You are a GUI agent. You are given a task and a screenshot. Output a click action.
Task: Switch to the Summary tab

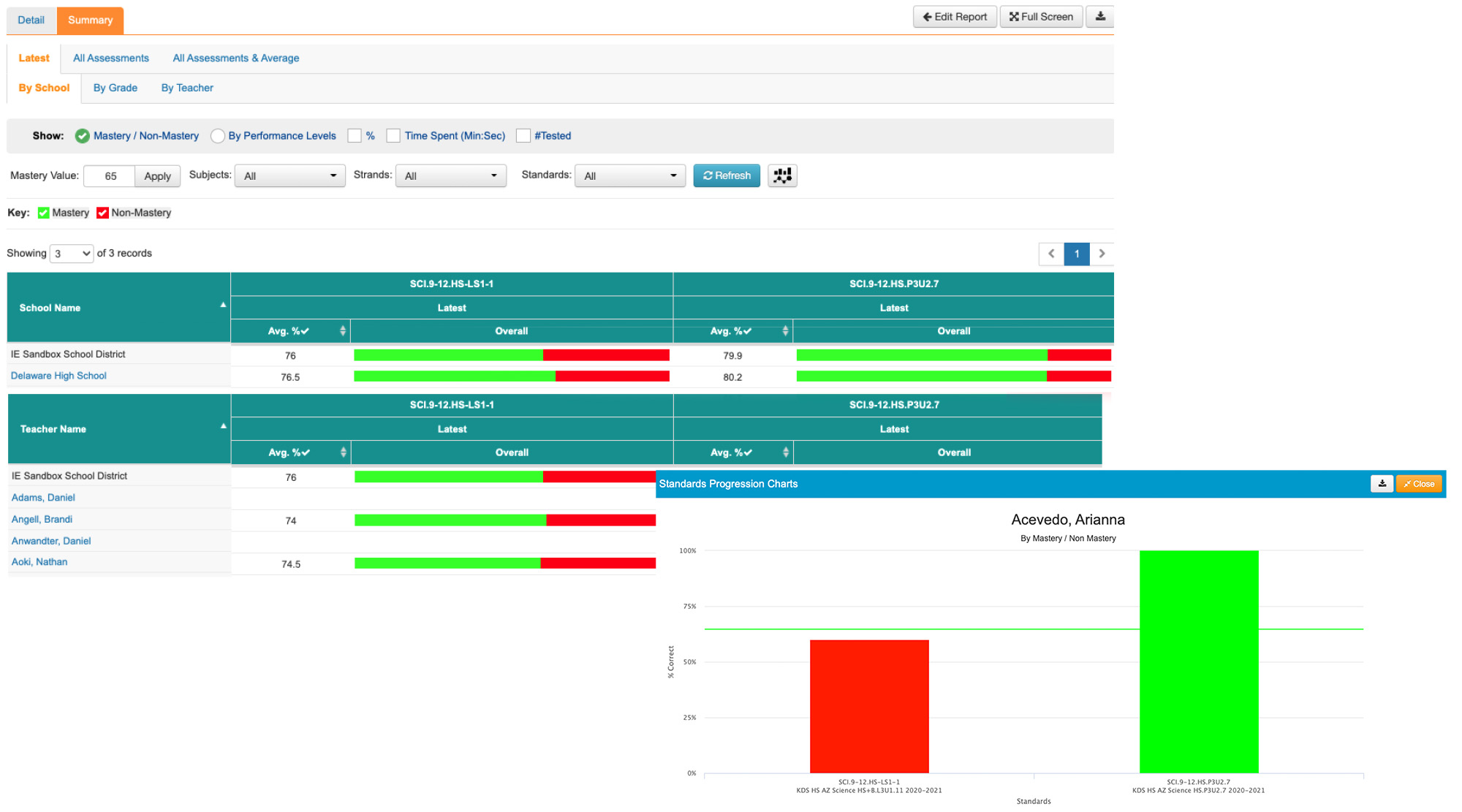tap(91, 20)
